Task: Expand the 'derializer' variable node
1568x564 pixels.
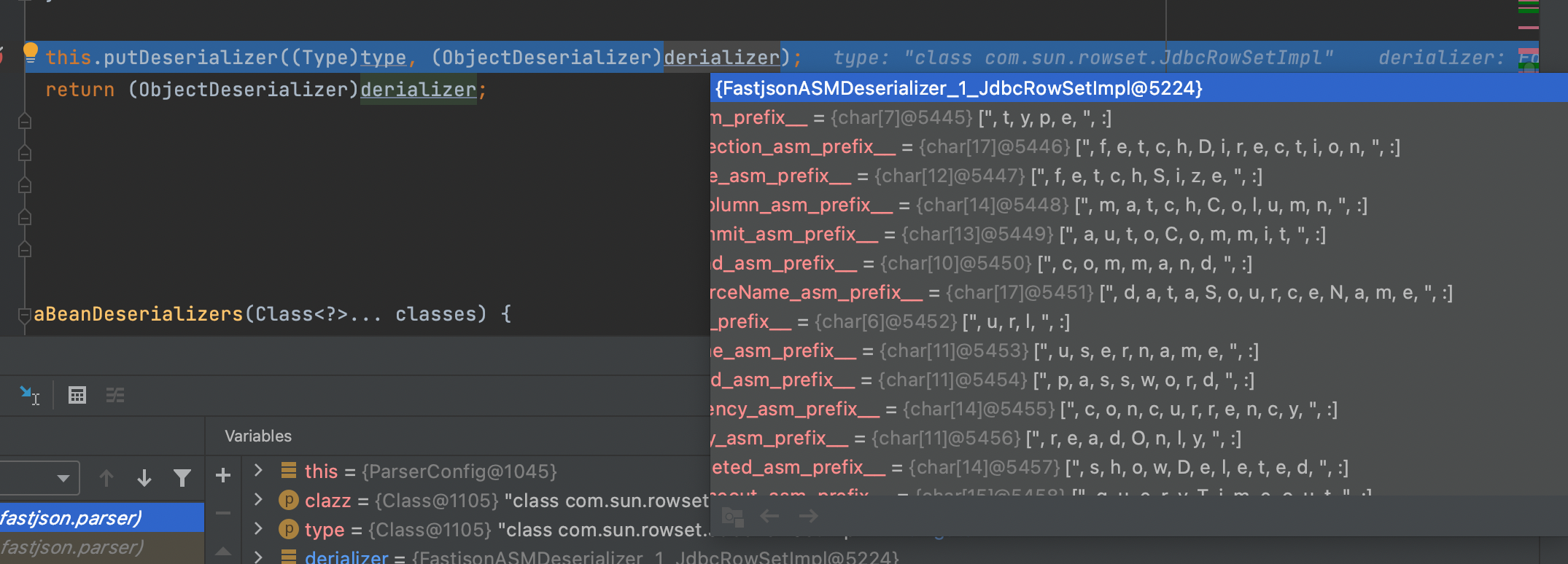Action: coord(258,557)
